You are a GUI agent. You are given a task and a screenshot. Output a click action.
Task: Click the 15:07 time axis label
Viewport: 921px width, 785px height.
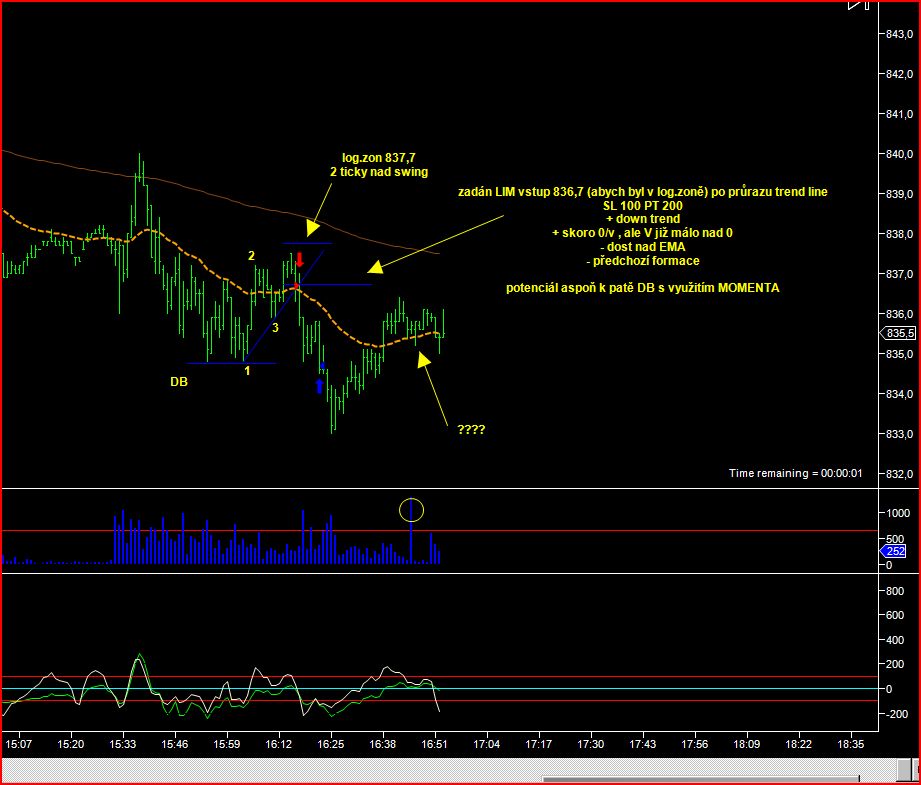coord(18,744)
